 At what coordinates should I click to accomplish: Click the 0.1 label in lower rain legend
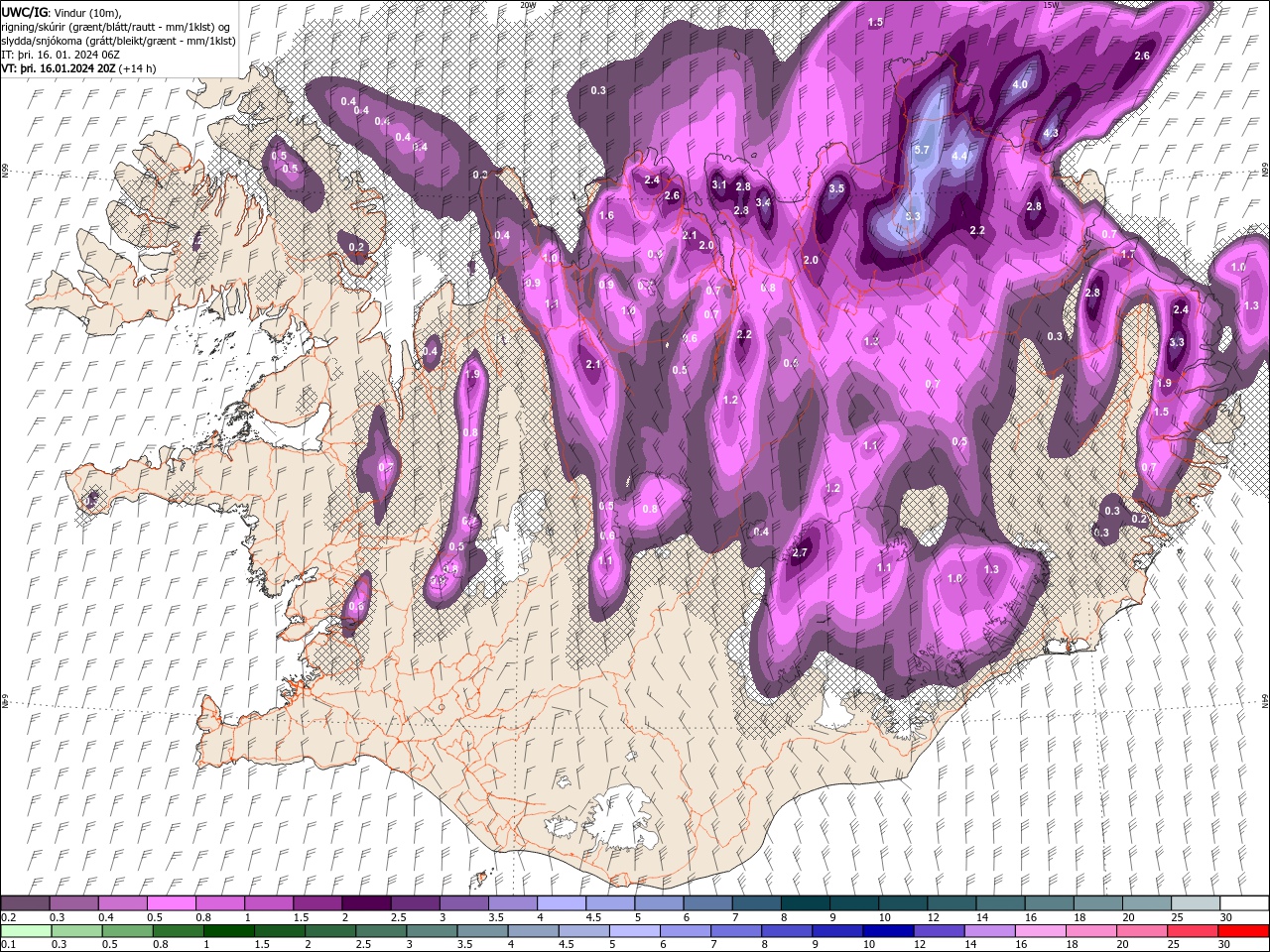(8, 945)
